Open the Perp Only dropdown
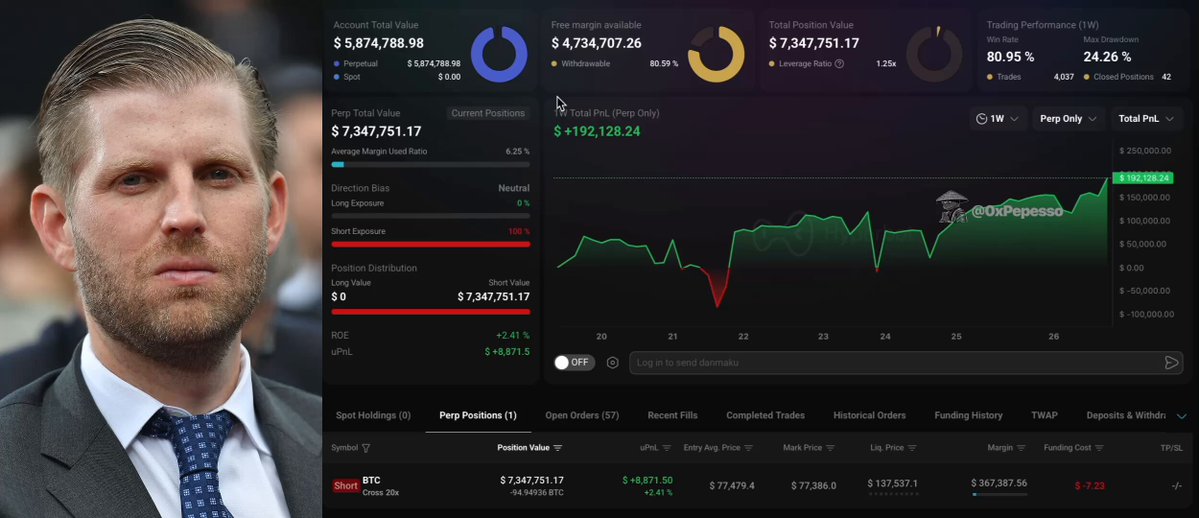 (x=1068, y=119)
